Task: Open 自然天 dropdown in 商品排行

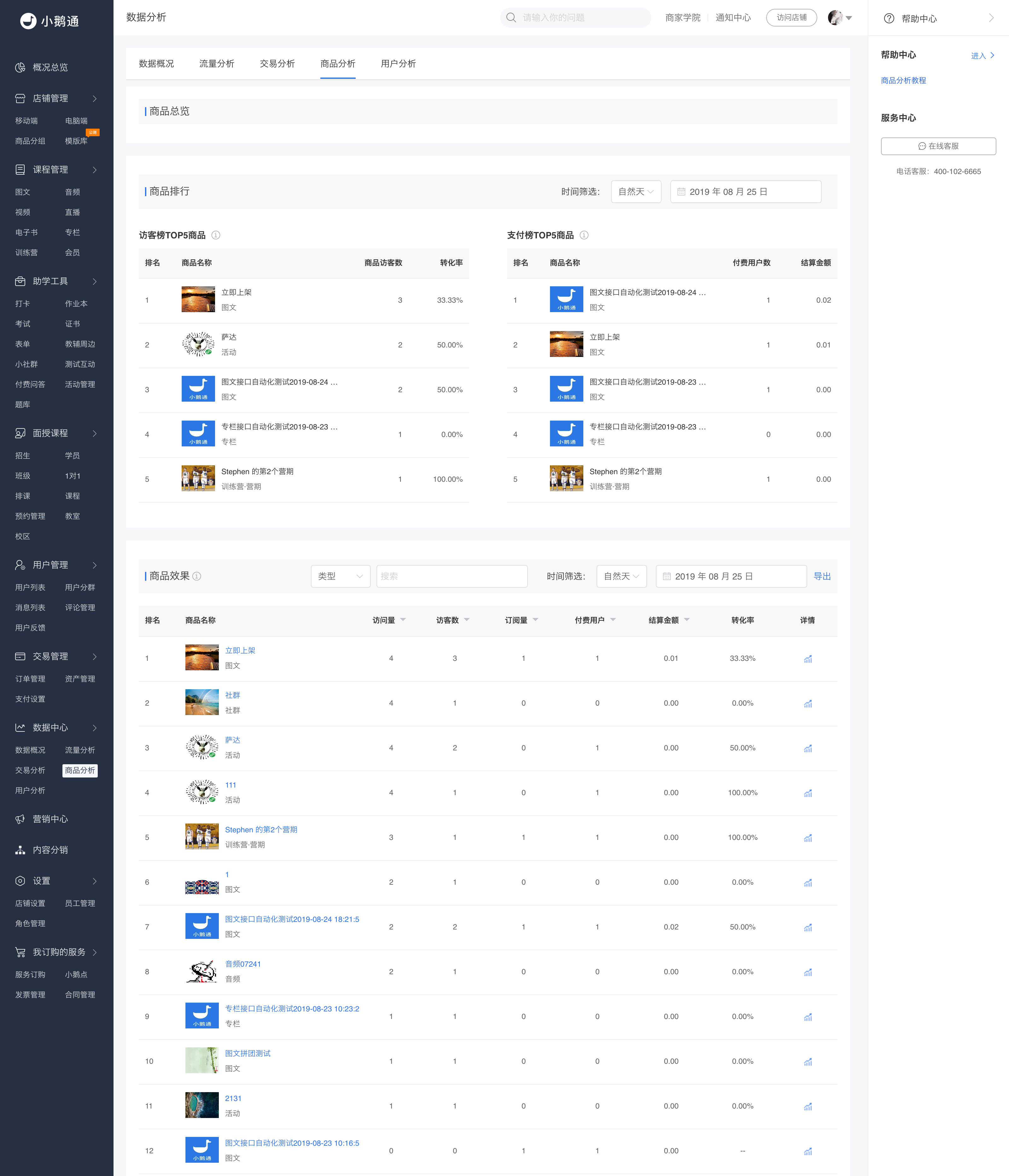Action: pyautogui.click(x=636, y=192)
